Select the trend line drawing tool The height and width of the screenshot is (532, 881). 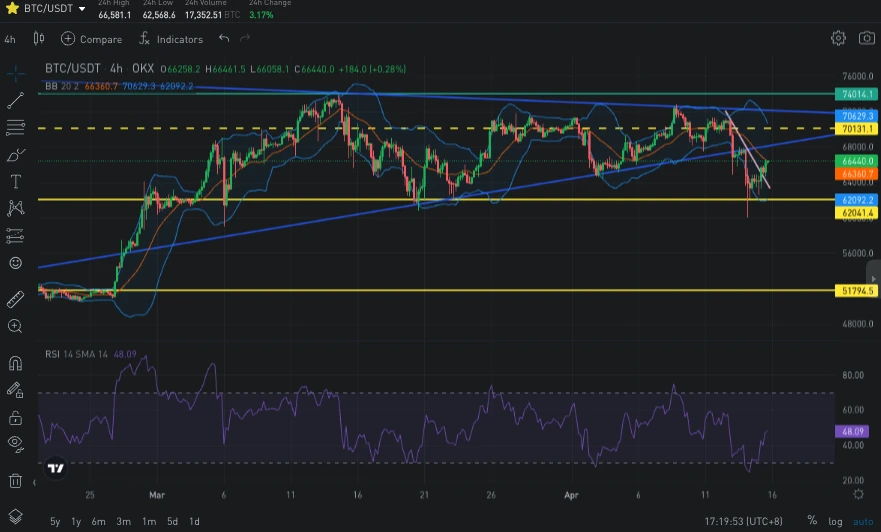point(15,100)
